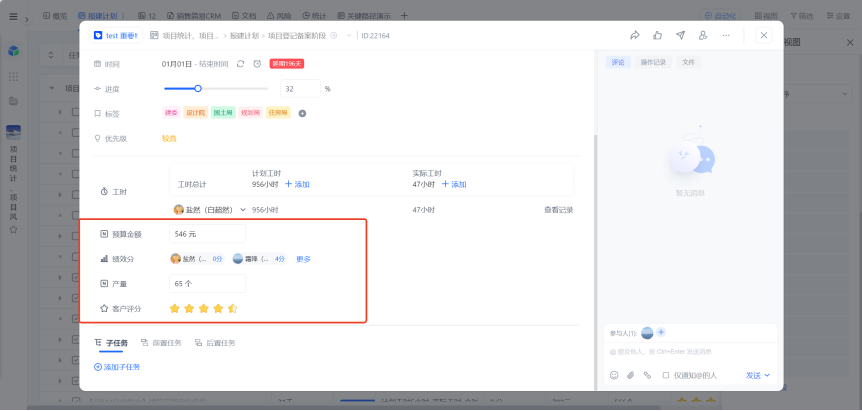The width and height of the screenshot is (862, 411).
Task: Click the folder icon in left sidebar
Action: pos(14,101)
